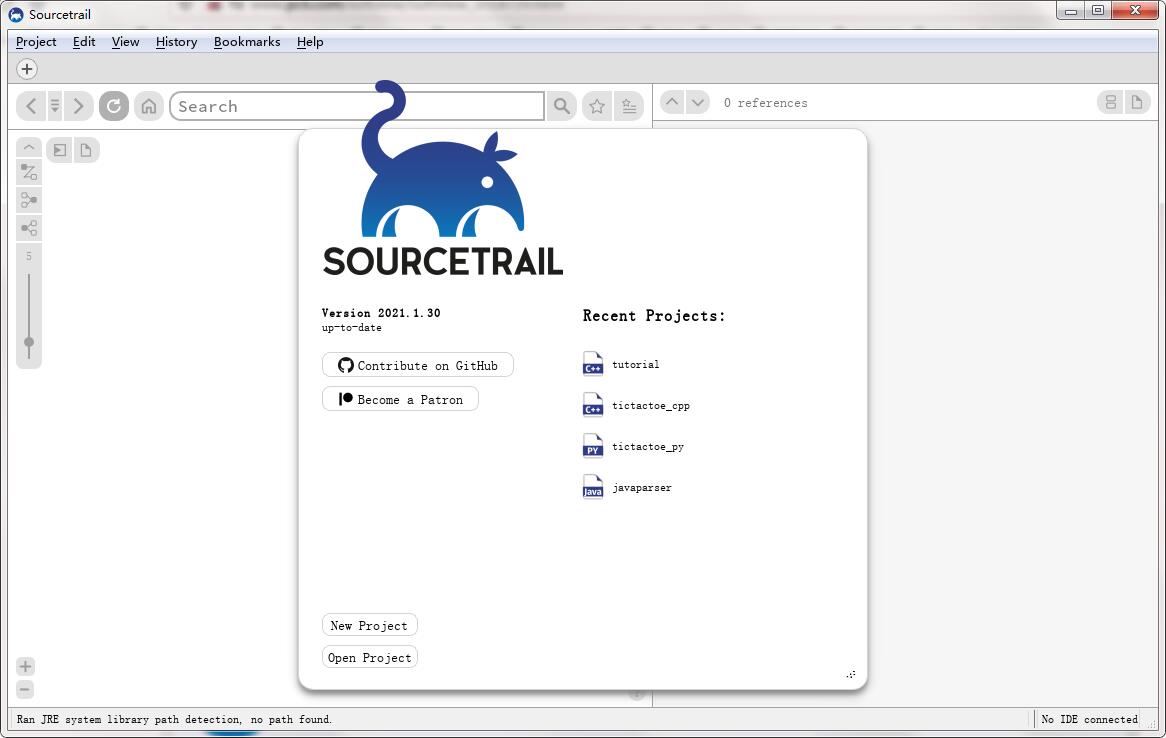Image resolution: width=1166 pixels, height=738 pixels.
Task: Click the Contribute on GitHub button
Action: (x=417, y=364)
